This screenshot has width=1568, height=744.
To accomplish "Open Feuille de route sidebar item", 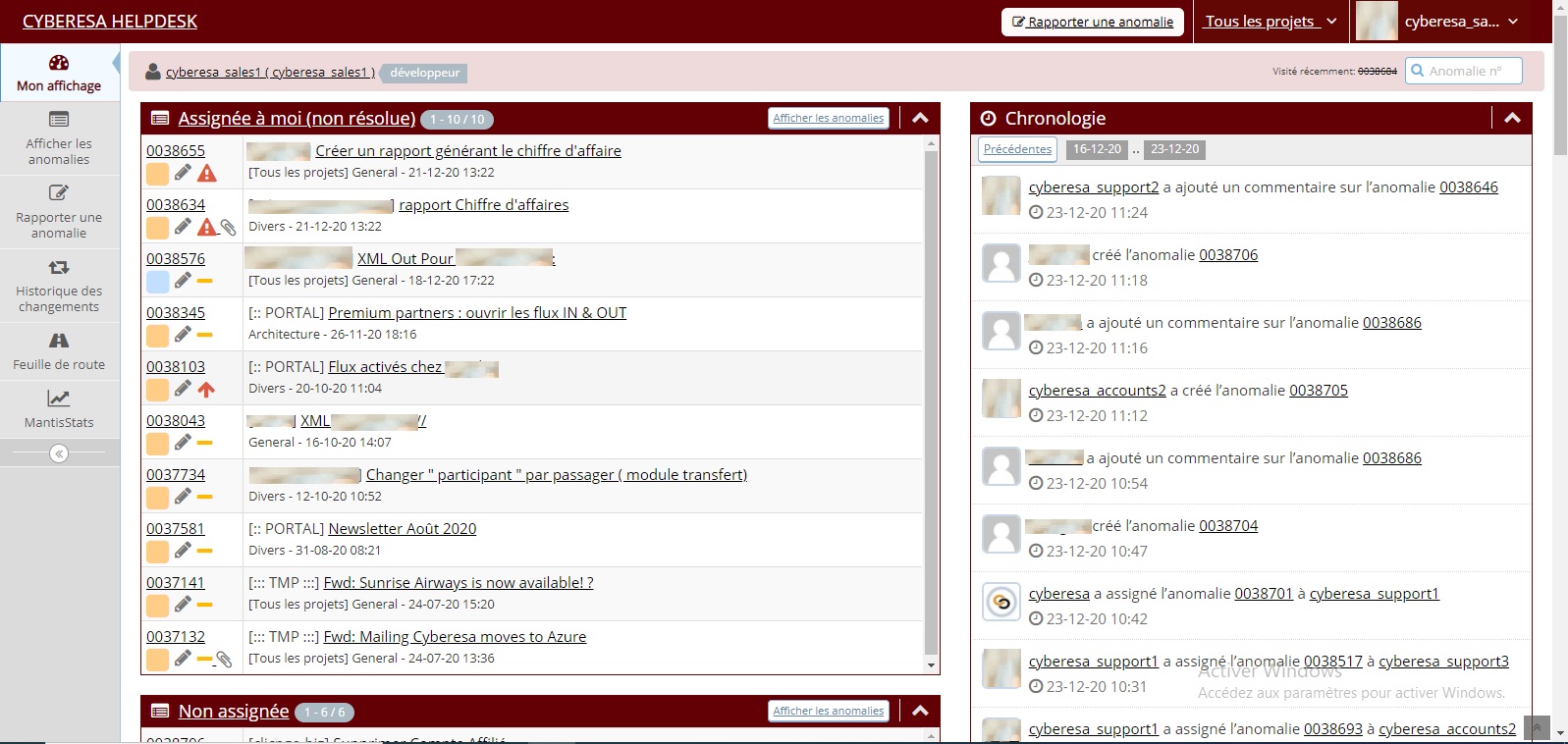I will [59, 351].
